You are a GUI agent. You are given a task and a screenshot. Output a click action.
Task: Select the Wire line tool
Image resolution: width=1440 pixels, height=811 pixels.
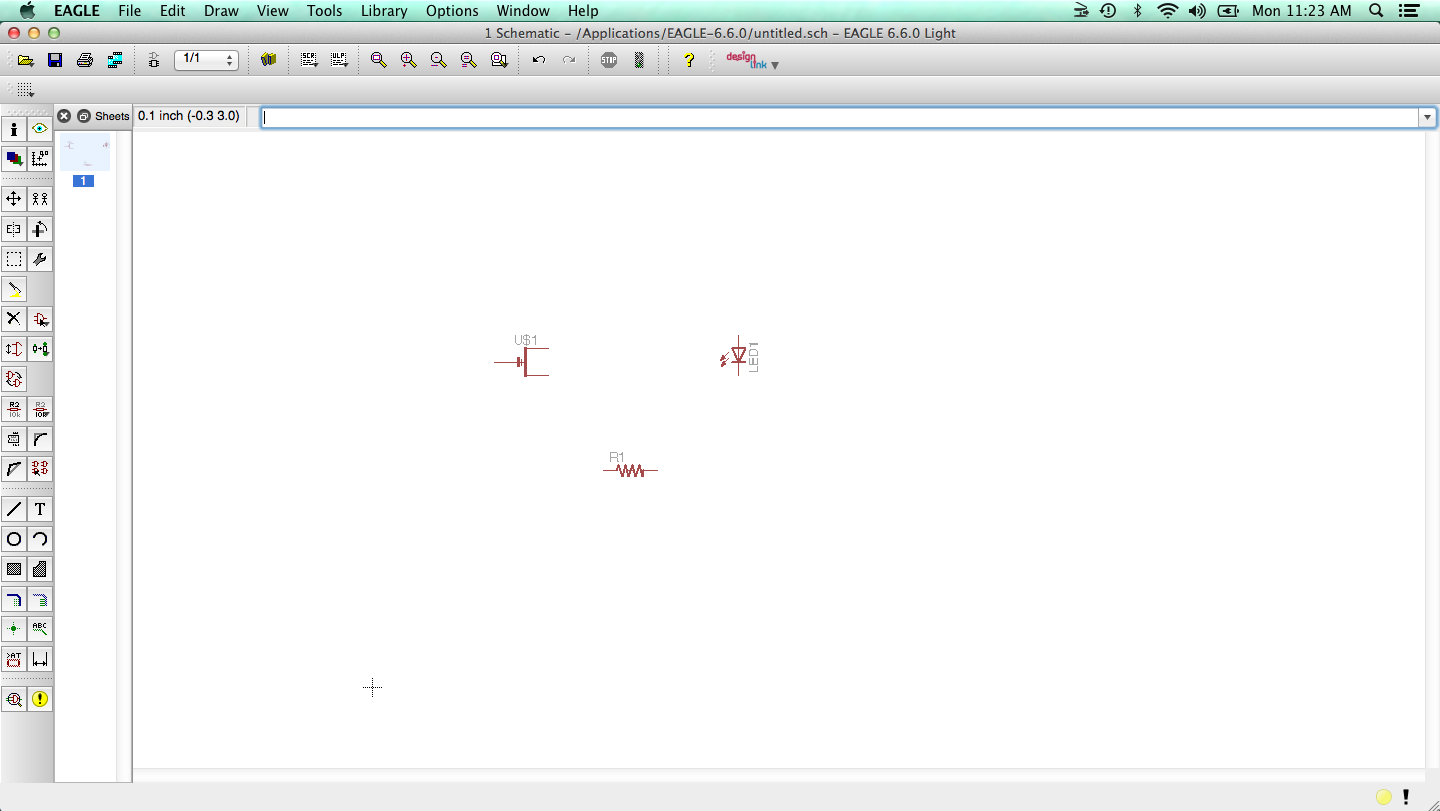coord(14,509)
